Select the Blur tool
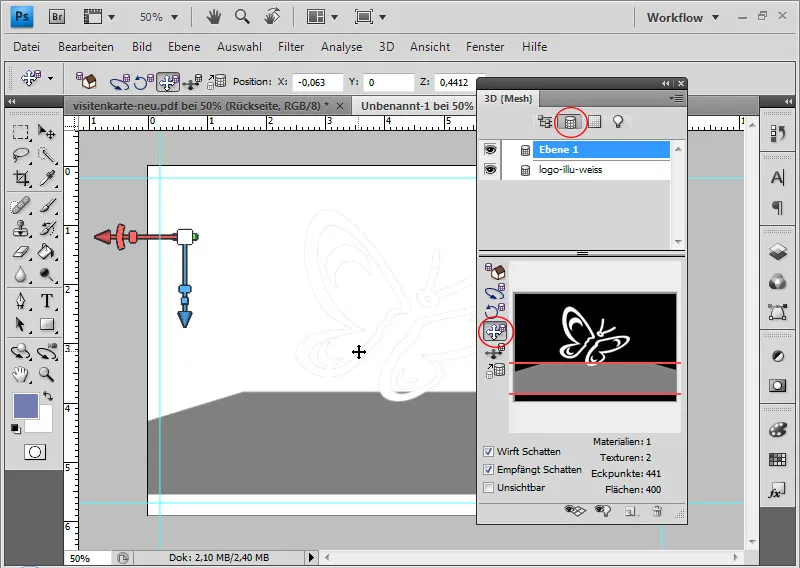This screenshot has width=800, height=568. [x=20, y=275]
